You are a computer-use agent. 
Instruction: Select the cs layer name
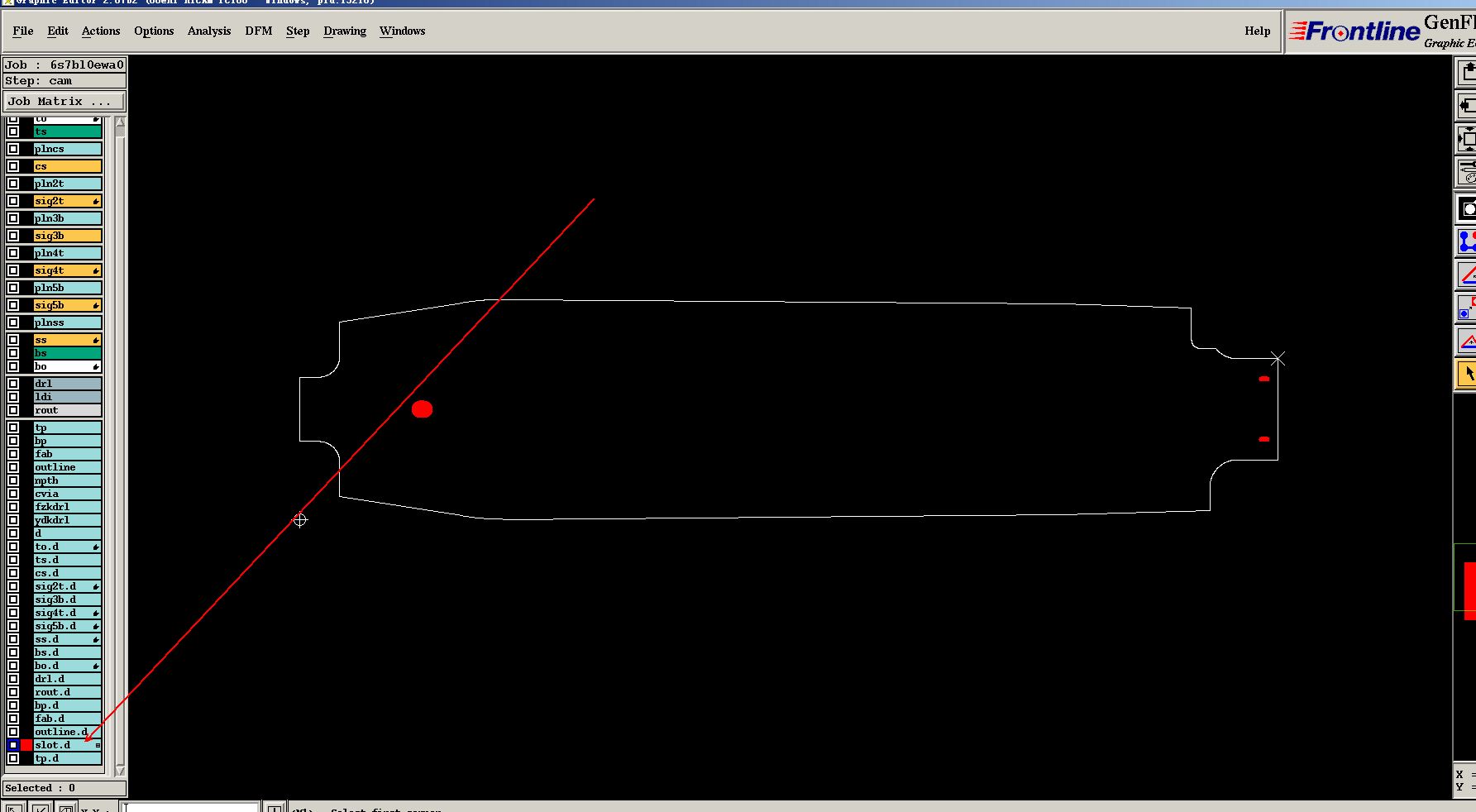68,166
